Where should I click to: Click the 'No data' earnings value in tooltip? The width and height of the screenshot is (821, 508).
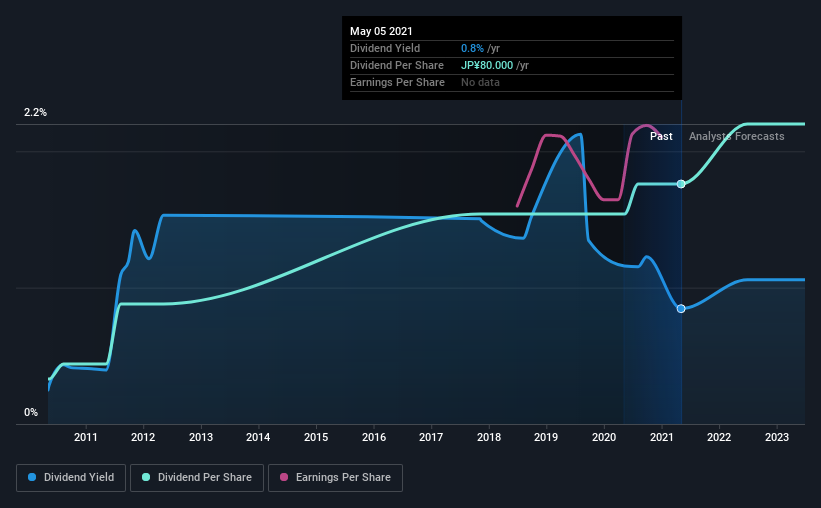tap(480, 82)
